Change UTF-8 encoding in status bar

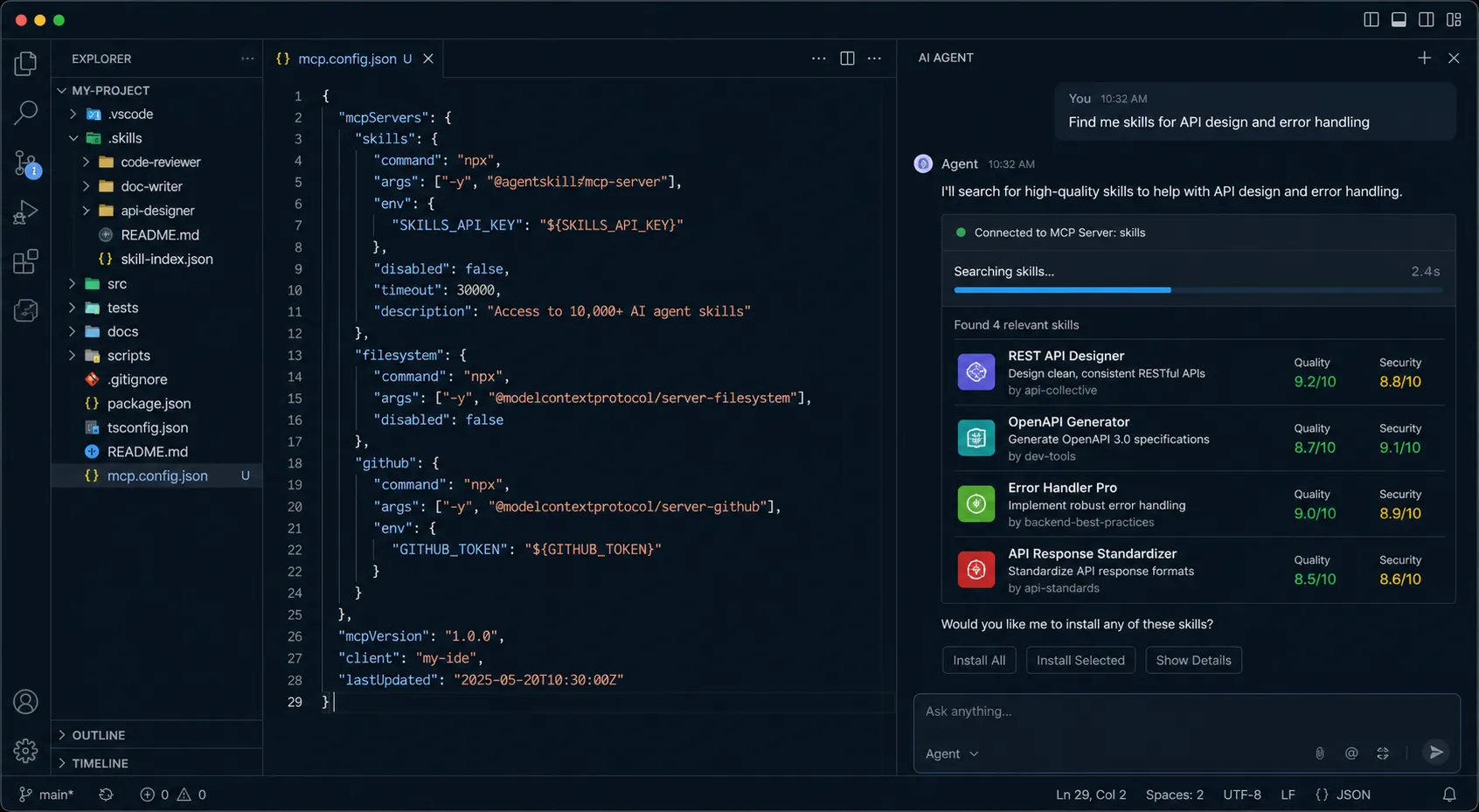click(1242, 795)
